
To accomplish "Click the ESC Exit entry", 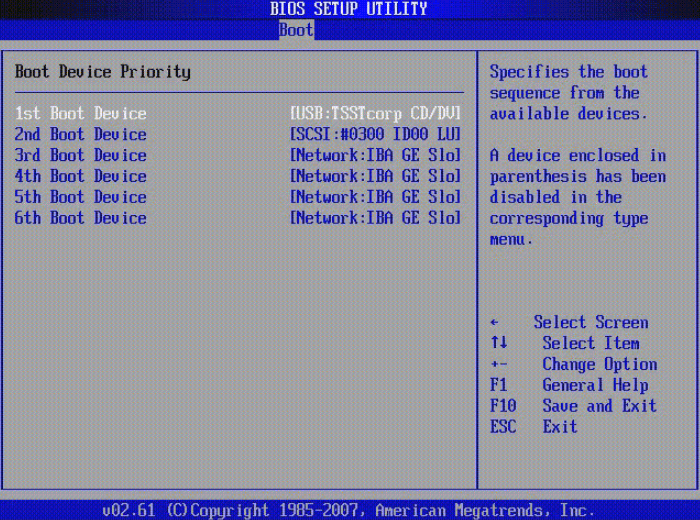I will tap(533, 428).
